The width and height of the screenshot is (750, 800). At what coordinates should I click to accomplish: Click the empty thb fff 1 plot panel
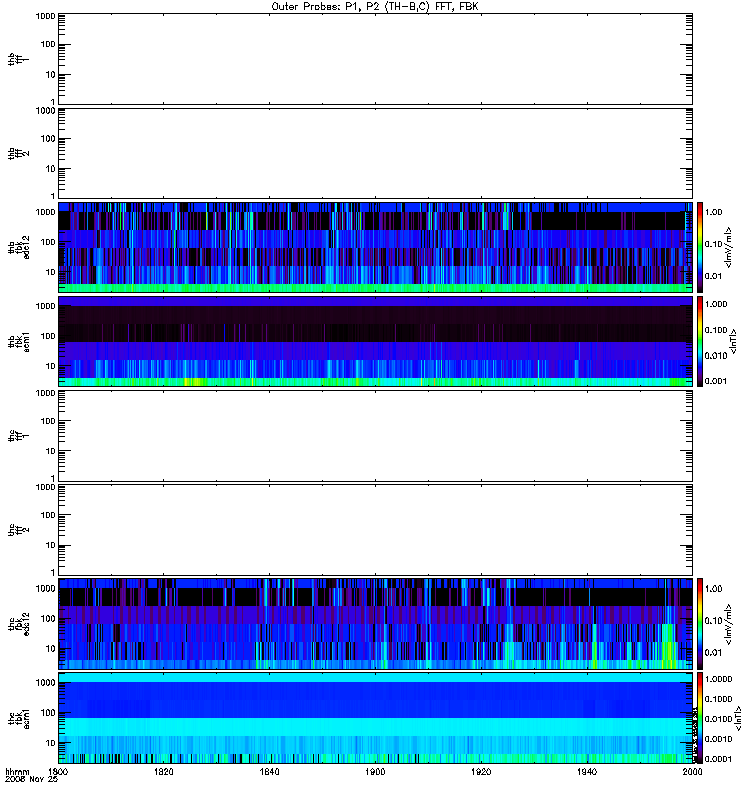375,59
